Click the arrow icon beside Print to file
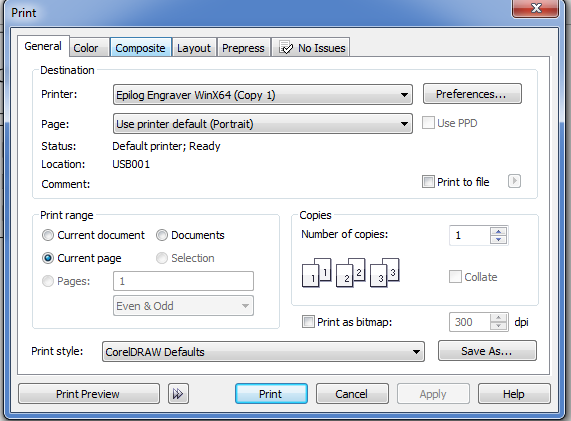This screenshot has height=421, width=571. point(514,181)
